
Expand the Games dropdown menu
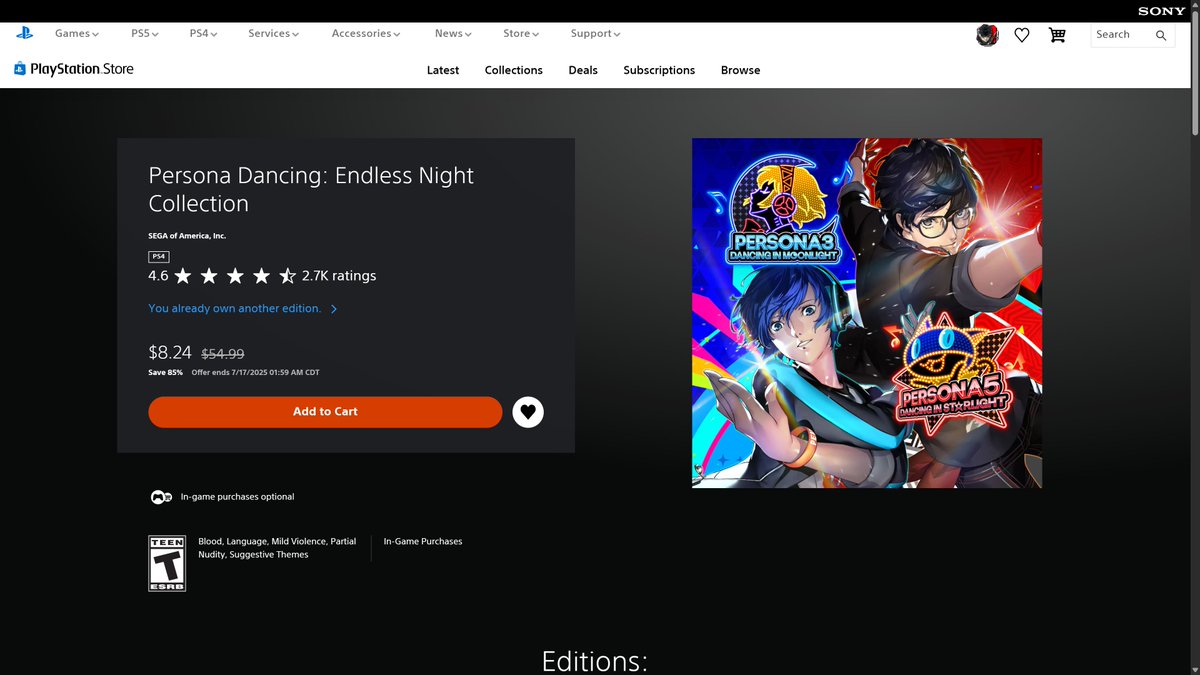(77, 33)
